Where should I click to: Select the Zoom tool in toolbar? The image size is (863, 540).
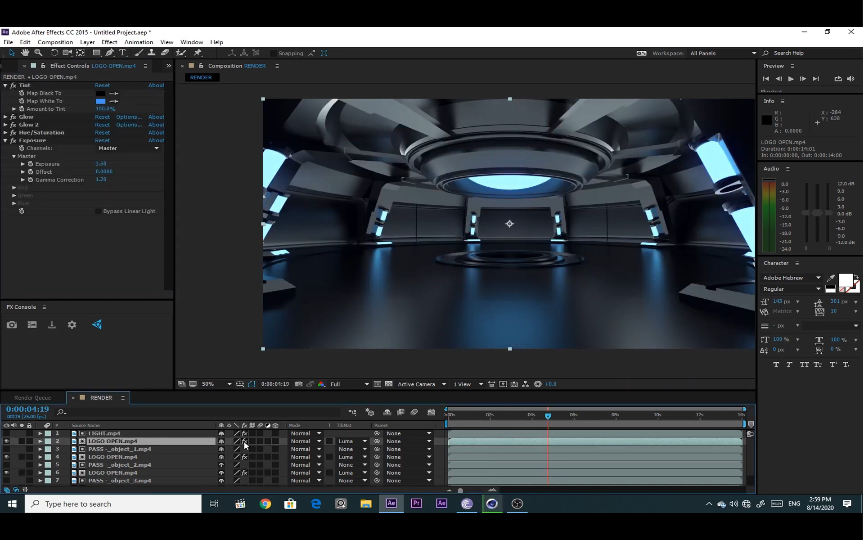point(37,53)
